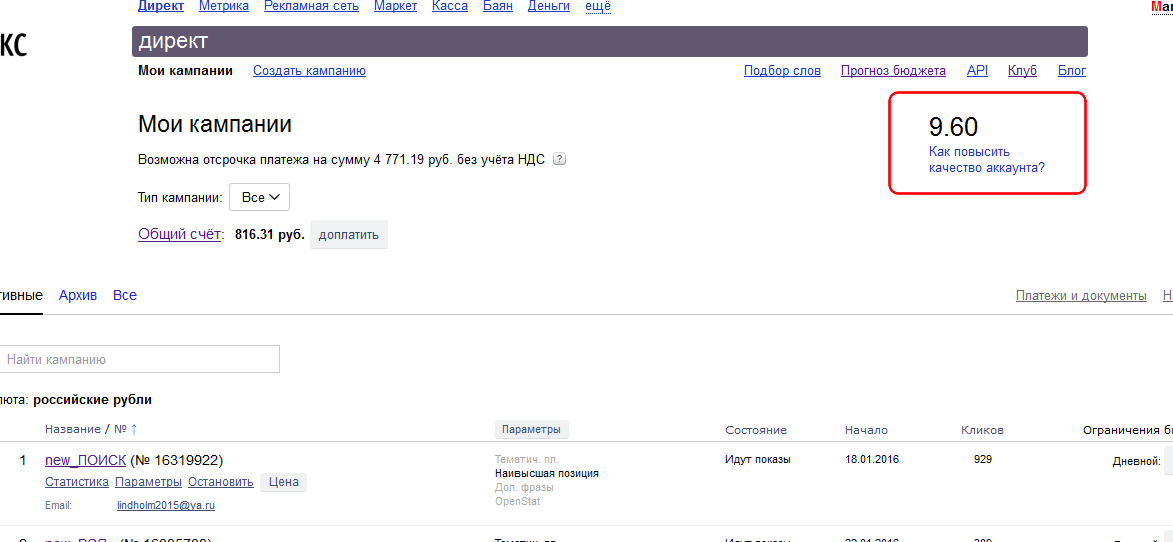Click the 9.60 account quality score
Image resolution: width=1173 pixels, height=542 pixels.
(953, 127)
